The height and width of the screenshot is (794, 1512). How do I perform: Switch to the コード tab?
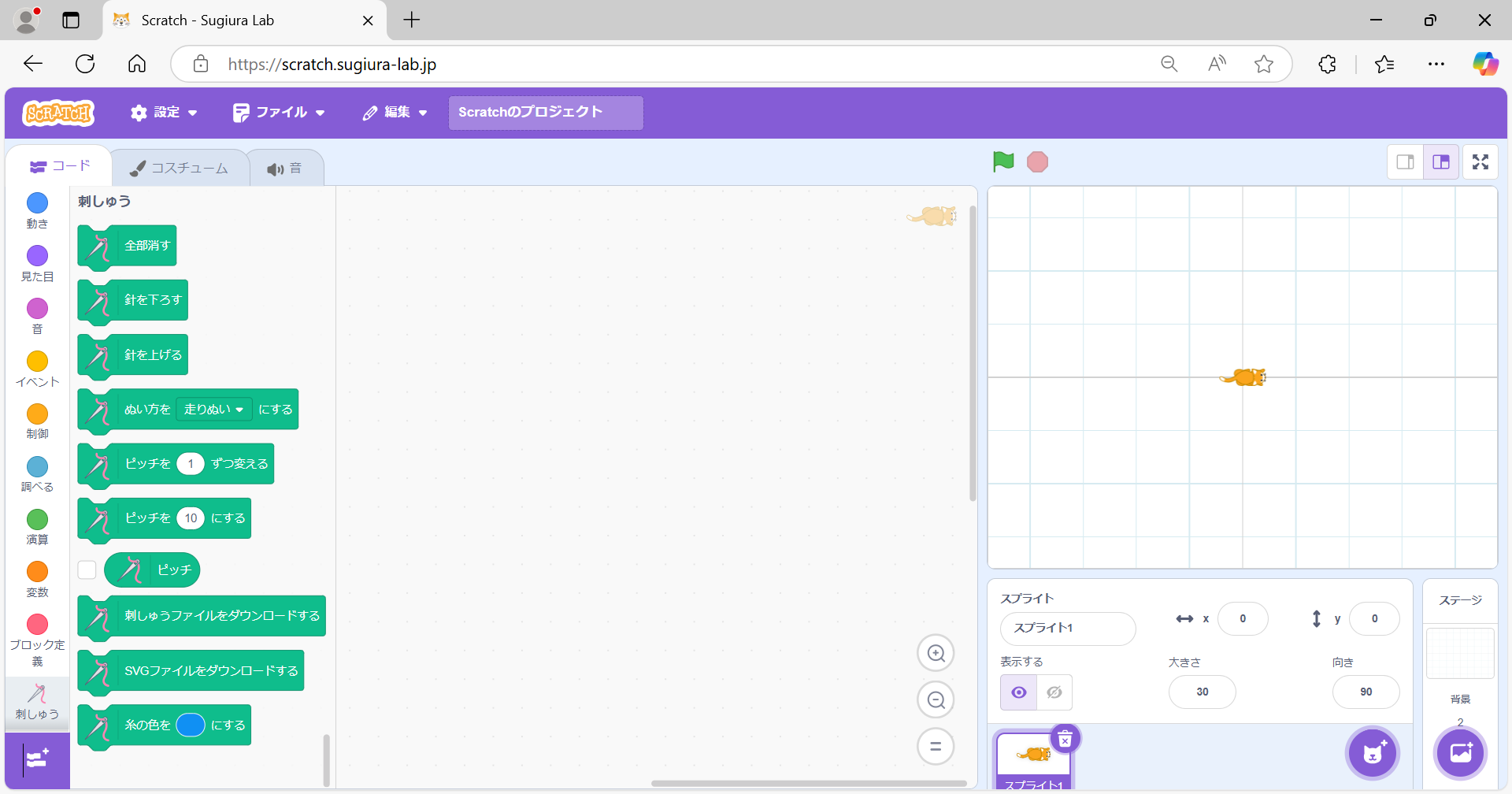[60, 166]
